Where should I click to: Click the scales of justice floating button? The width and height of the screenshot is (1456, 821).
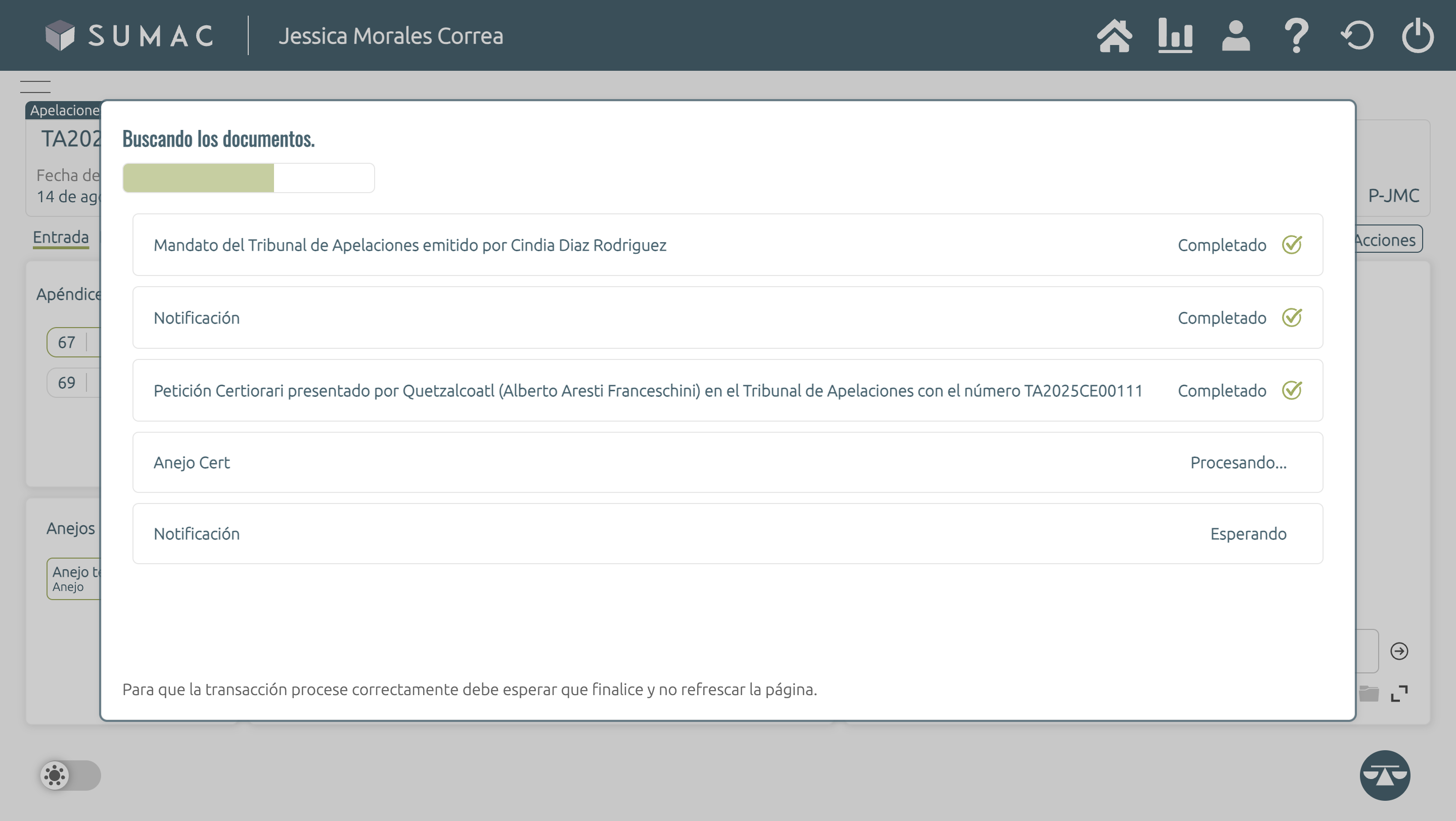pyautogui.click(x=1384, y=774)
